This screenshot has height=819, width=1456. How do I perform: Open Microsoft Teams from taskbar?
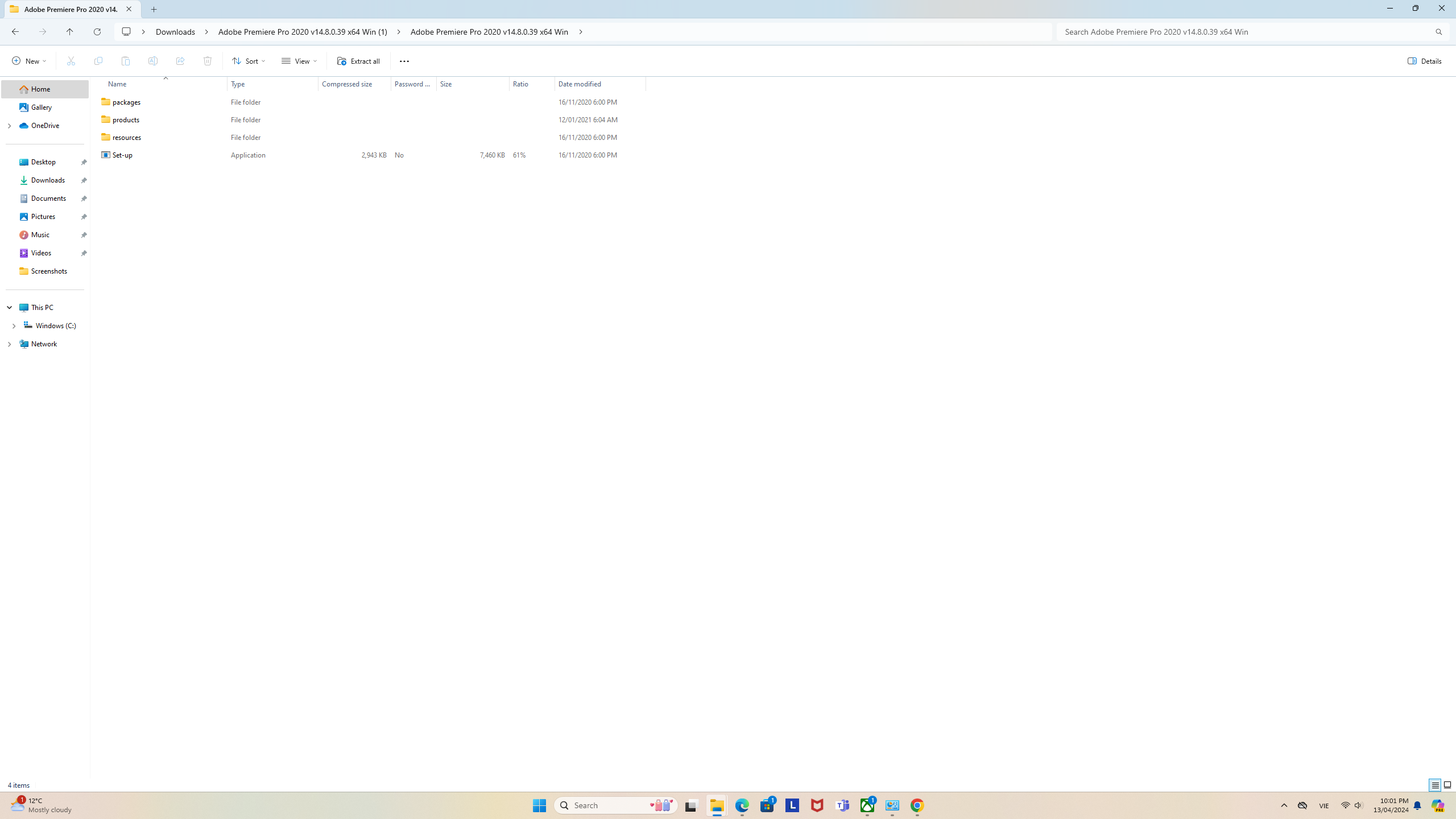[x=842, y=805]
